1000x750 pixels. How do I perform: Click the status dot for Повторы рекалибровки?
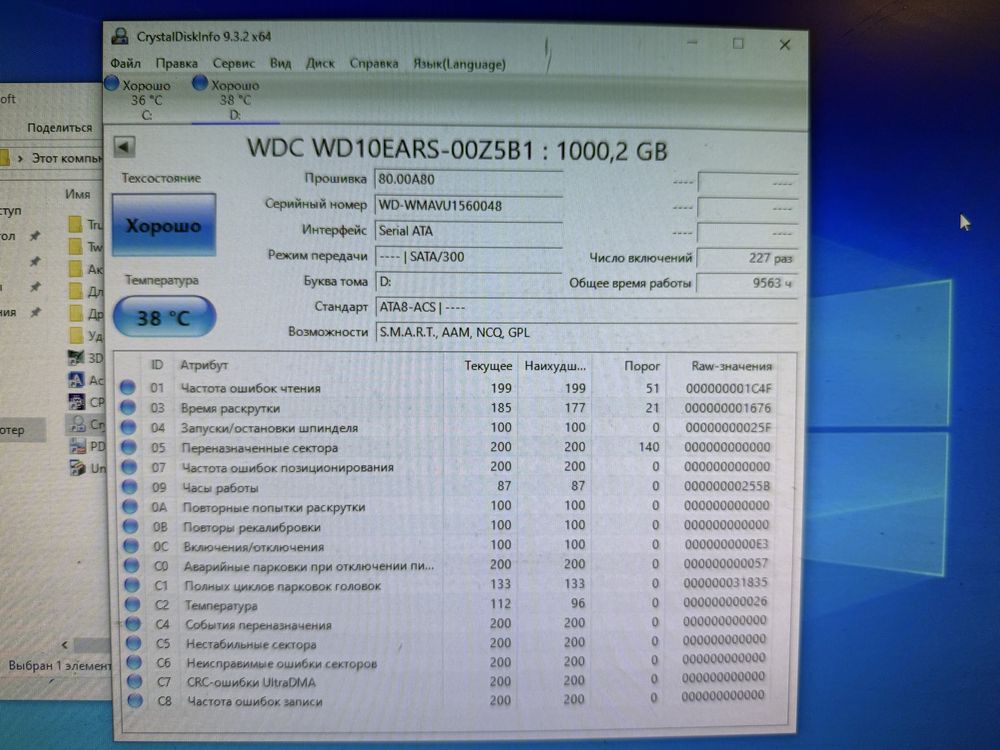tap(131, 526)
